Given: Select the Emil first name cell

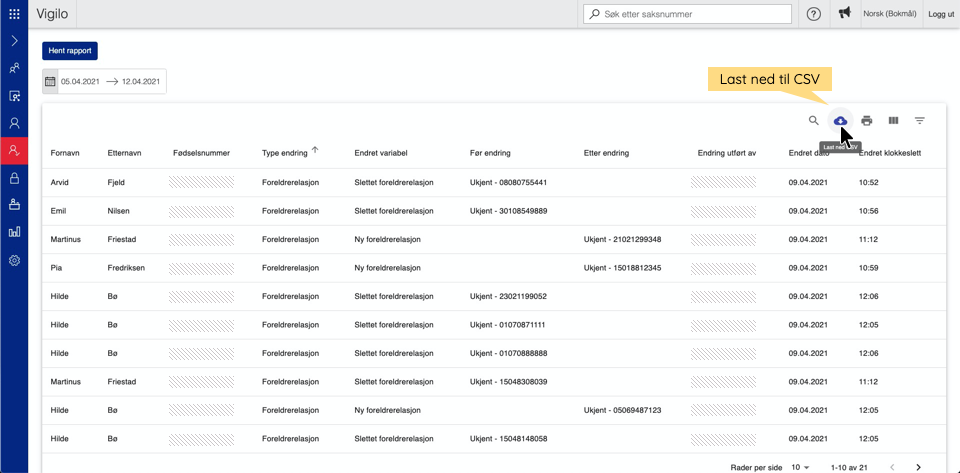Looking at the screenshot, I should click(59, 211).
